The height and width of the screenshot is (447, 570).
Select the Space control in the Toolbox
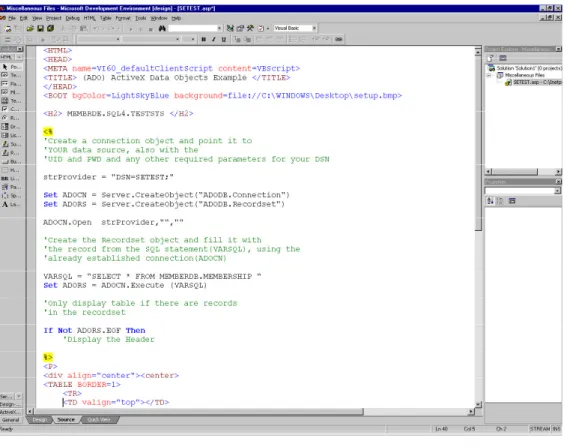12,196
